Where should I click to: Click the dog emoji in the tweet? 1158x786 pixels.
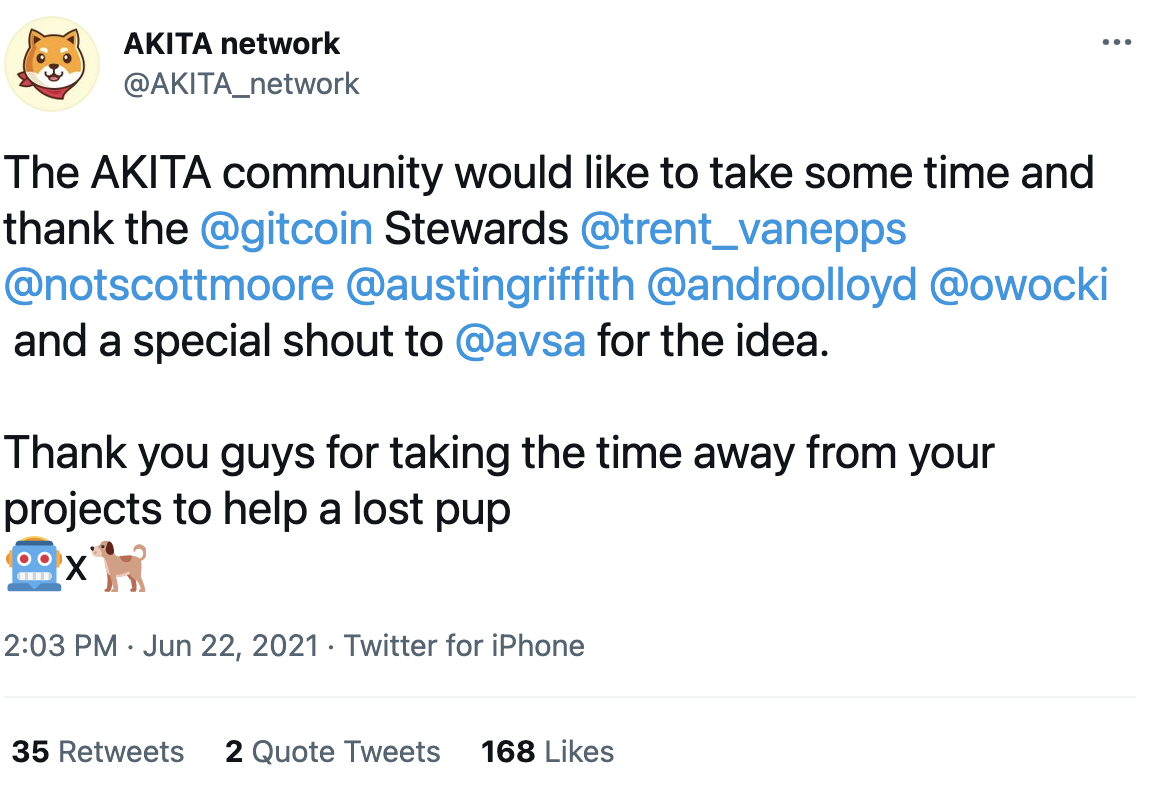(120, 566)
